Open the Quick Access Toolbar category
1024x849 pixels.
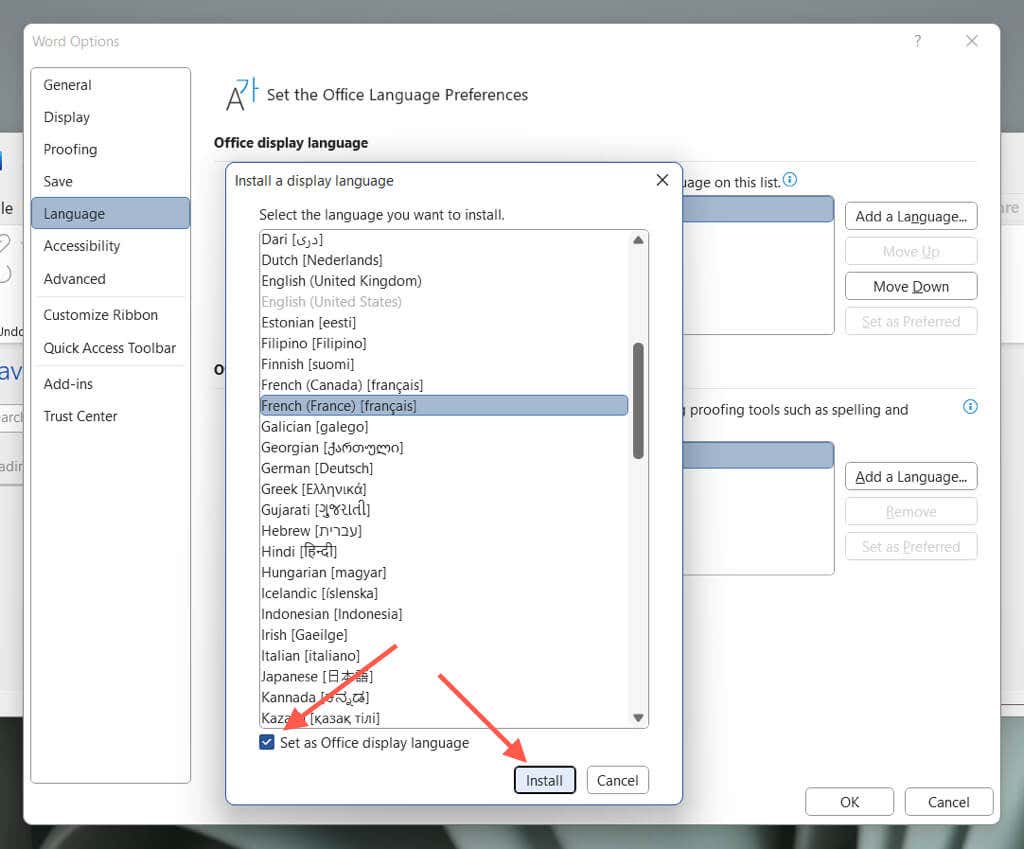pos(110,348)
